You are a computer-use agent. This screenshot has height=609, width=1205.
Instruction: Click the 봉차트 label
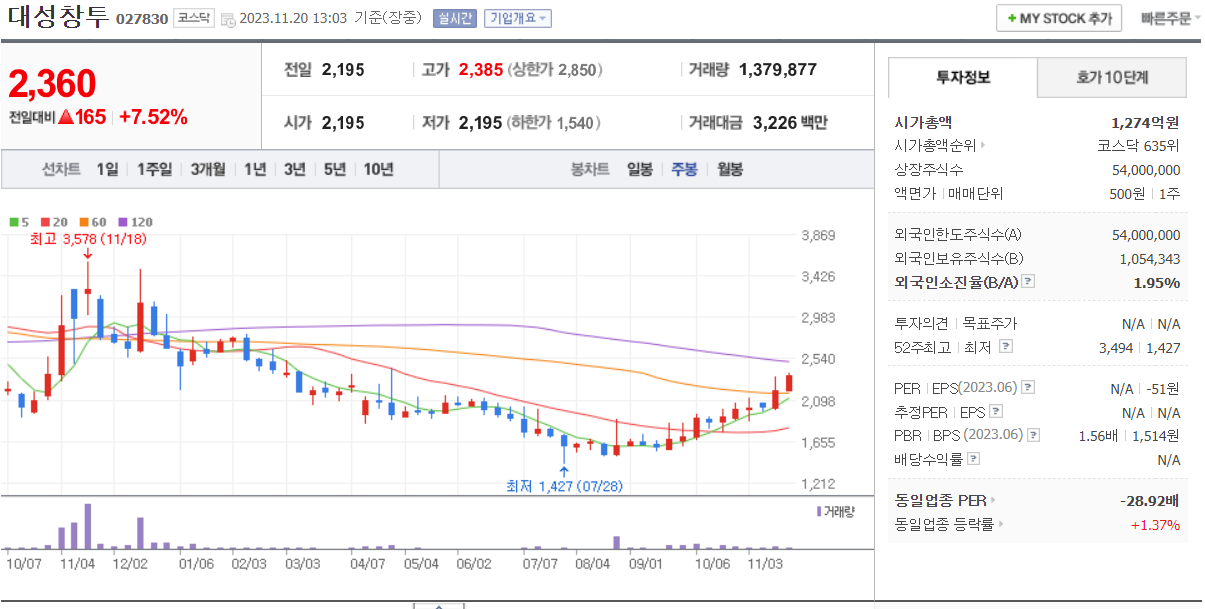pyautogui.click(x=590, y=169)
